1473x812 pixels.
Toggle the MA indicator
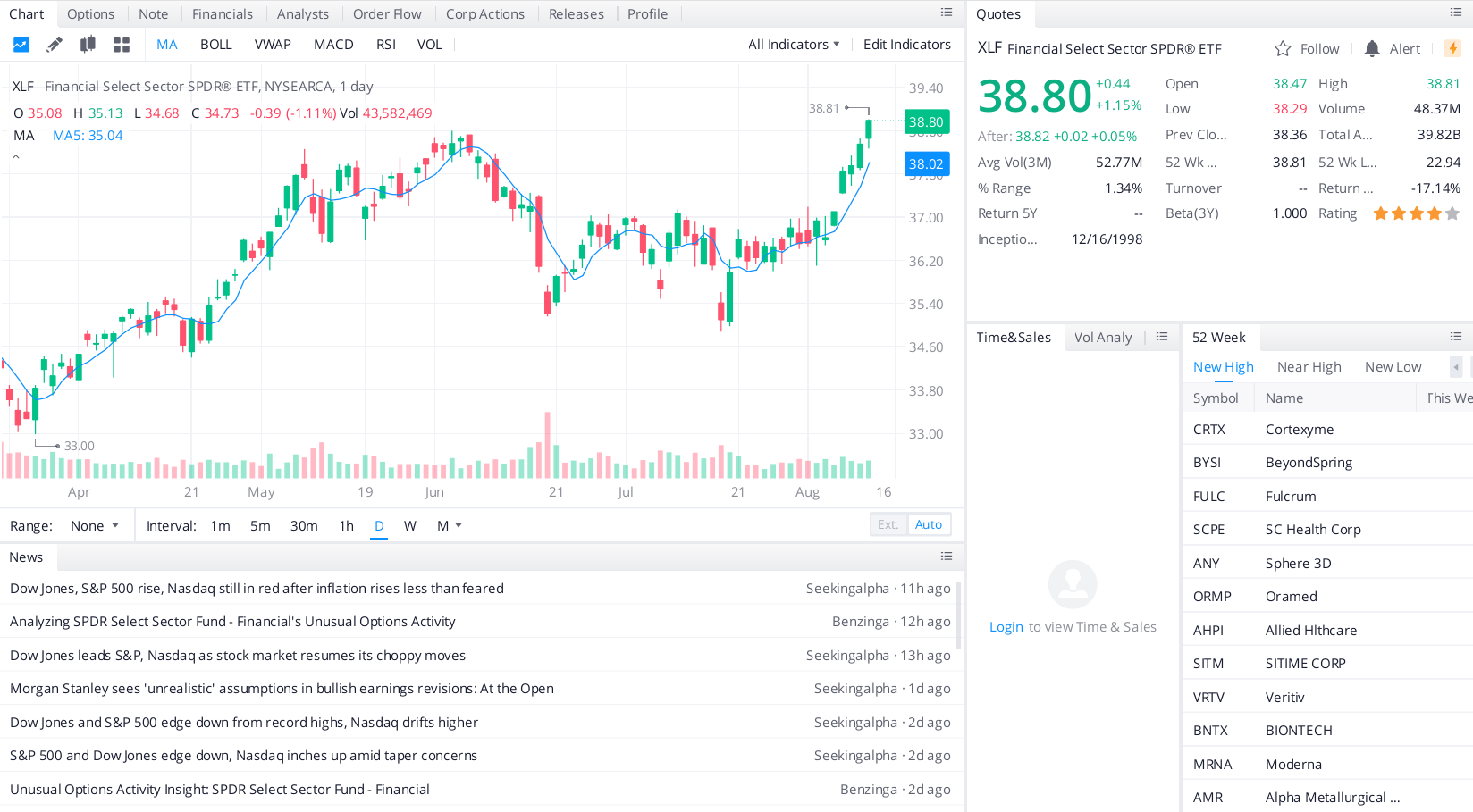tap(167, 45)
